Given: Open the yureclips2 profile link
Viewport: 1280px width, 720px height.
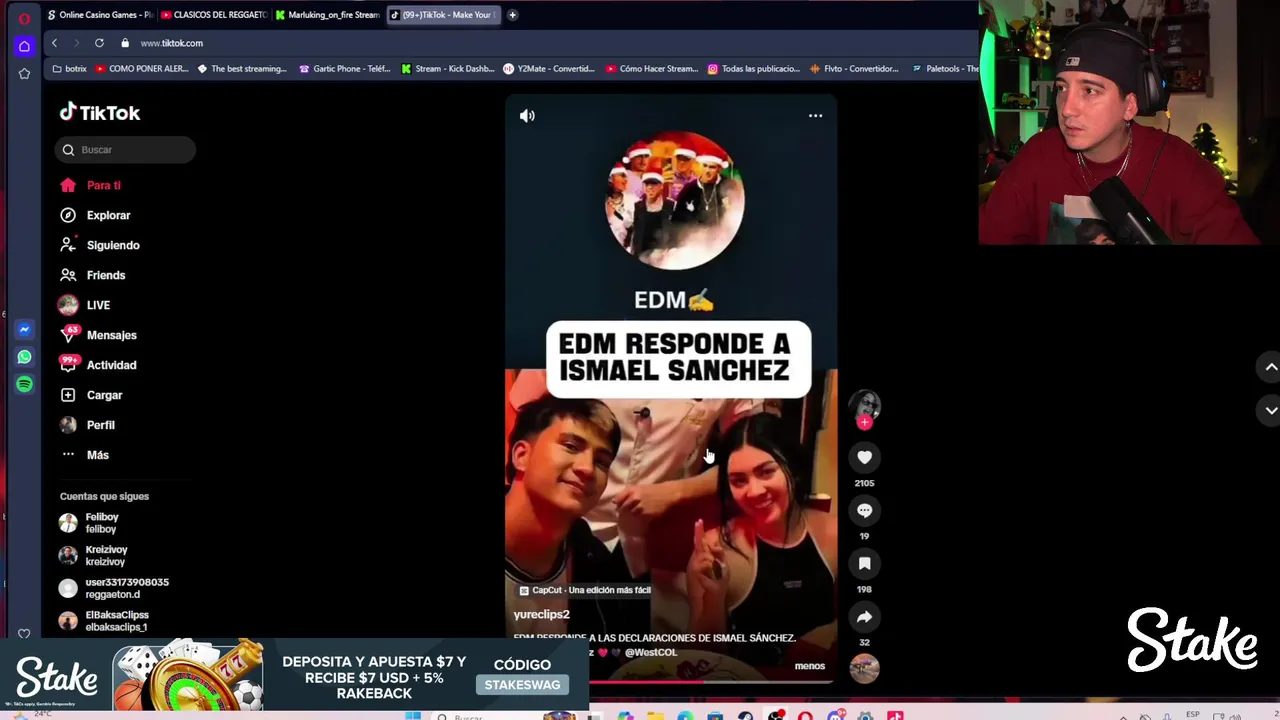Looking at the screenshot, I should [x=541, y=614].
